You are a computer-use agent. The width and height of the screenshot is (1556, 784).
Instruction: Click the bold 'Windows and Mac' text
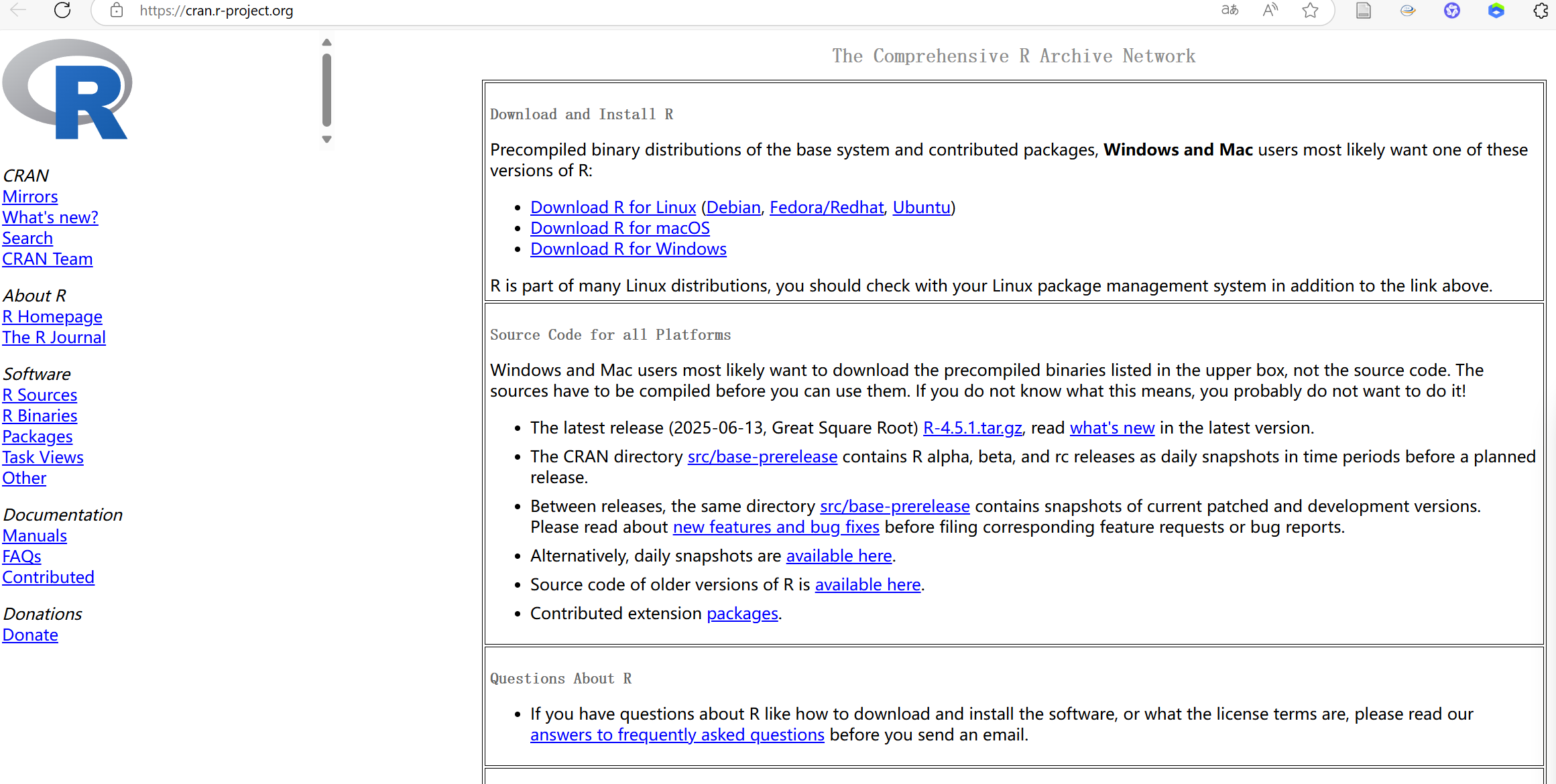coord(1178,149)
